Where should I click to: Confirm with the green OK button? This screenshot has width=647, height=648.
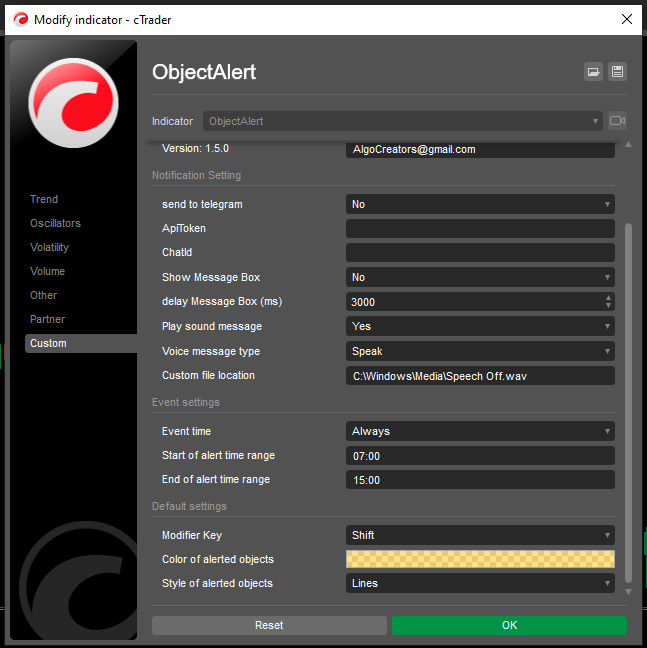tap(509, 625)
